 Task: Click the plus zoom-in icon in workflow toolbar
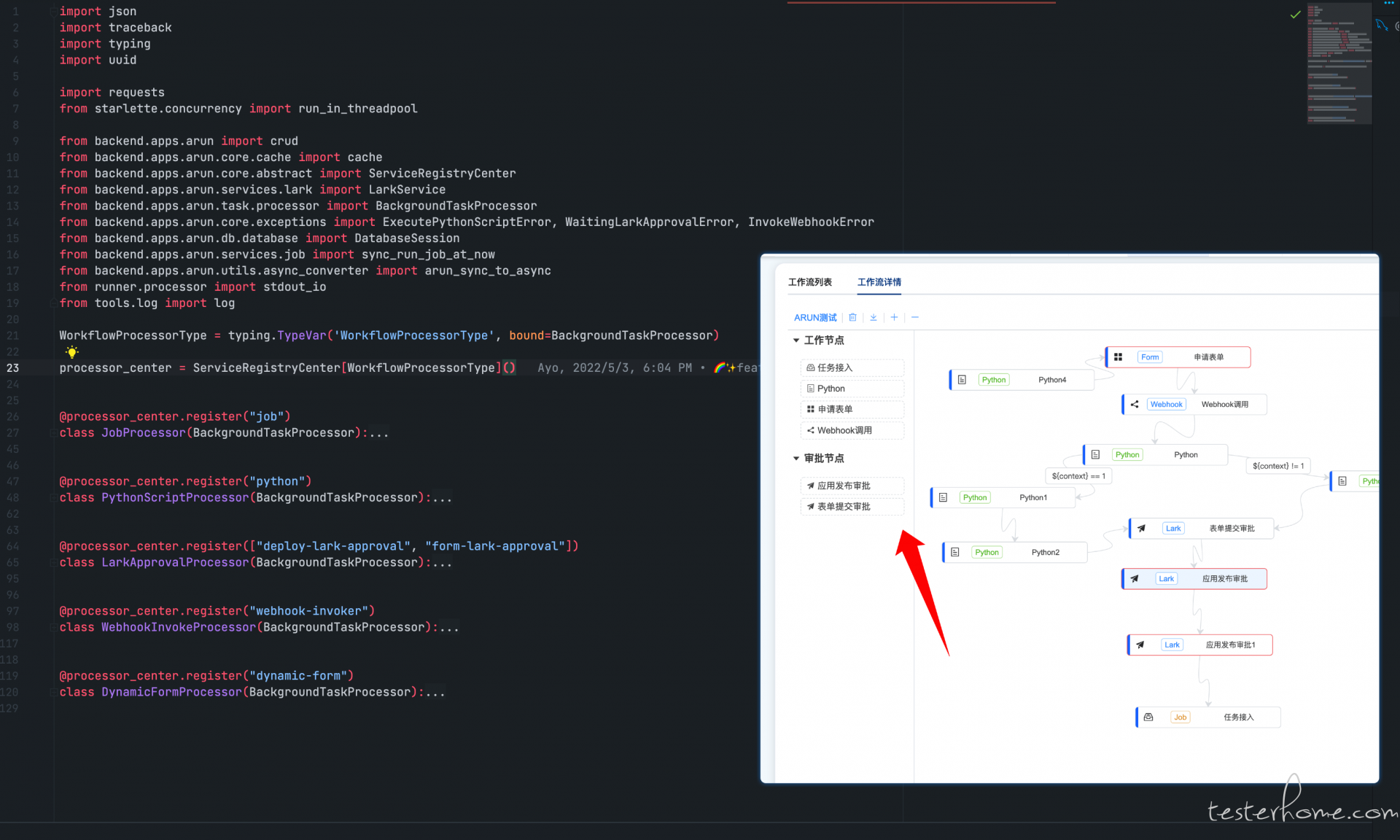894,317
